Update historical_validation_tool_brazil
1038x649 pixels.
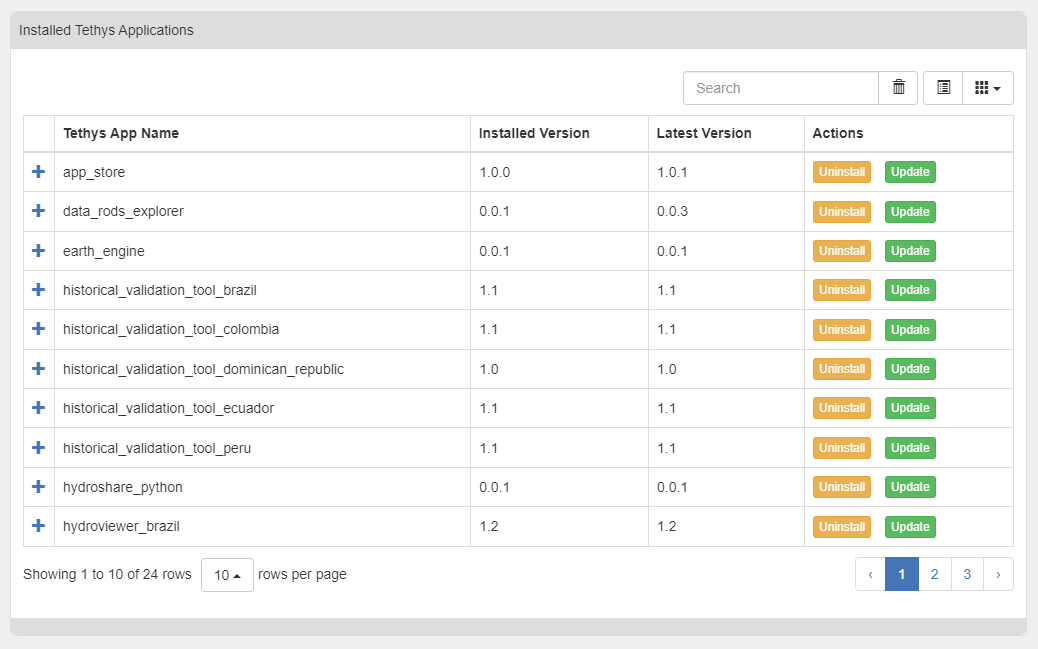point(910,289)
